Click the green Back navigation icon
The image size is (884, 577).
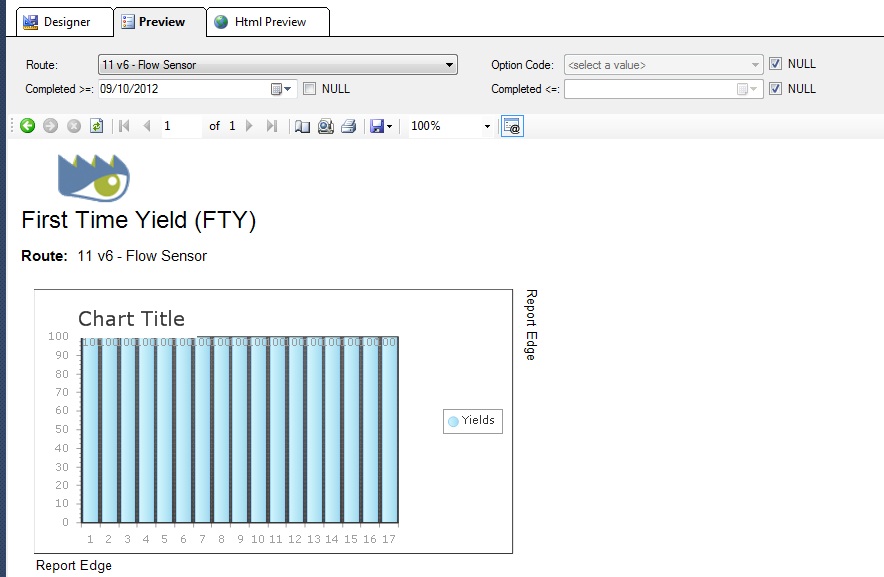tap(28, 126)
